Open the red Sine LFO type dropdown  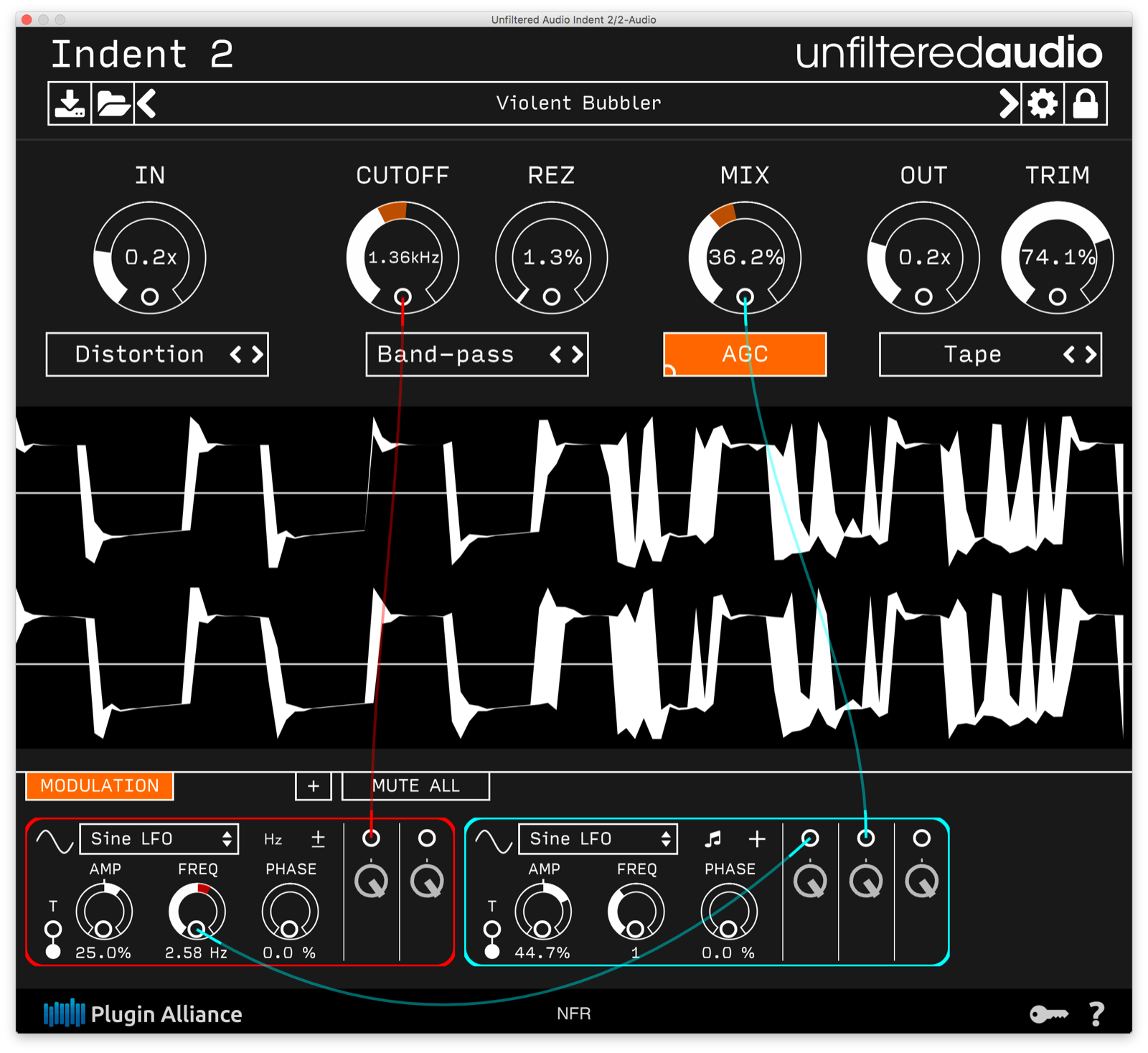[159, 838]
